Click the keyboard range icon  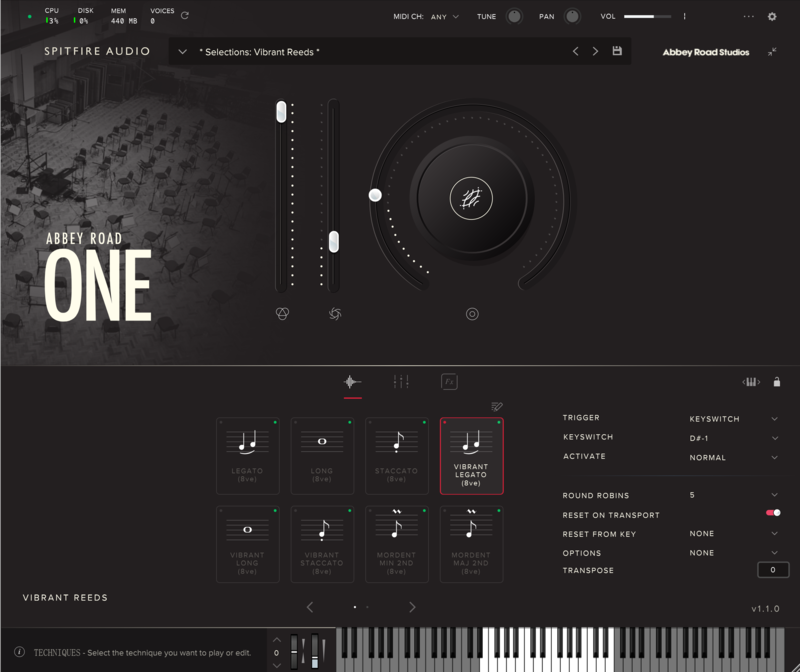(751, 382)
